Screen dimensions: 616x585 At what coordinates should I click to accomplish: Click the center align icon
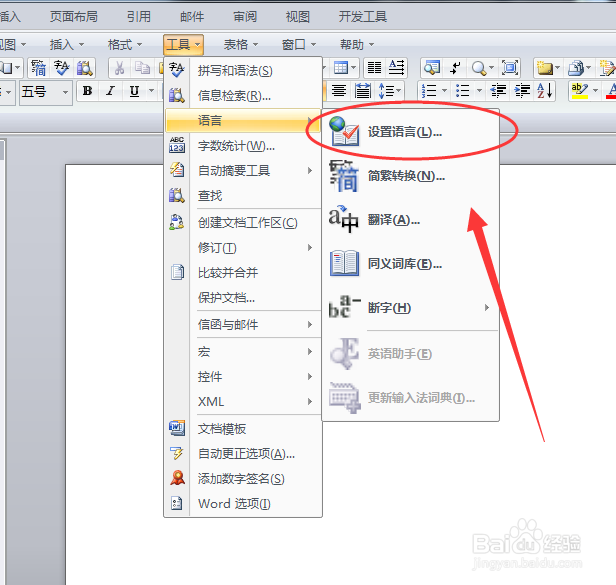[339, 91]
